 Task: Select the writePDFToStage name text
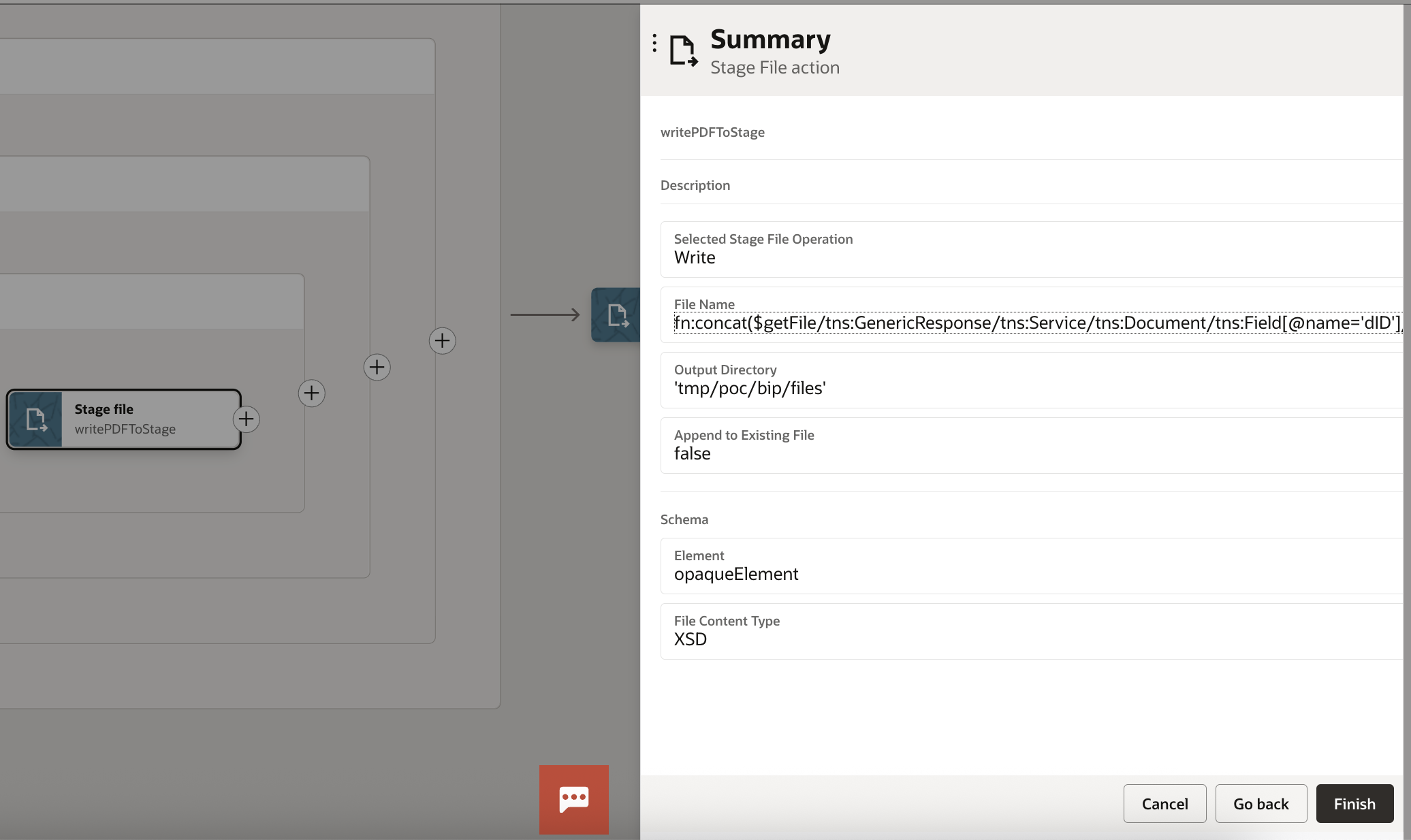(712, 131)
